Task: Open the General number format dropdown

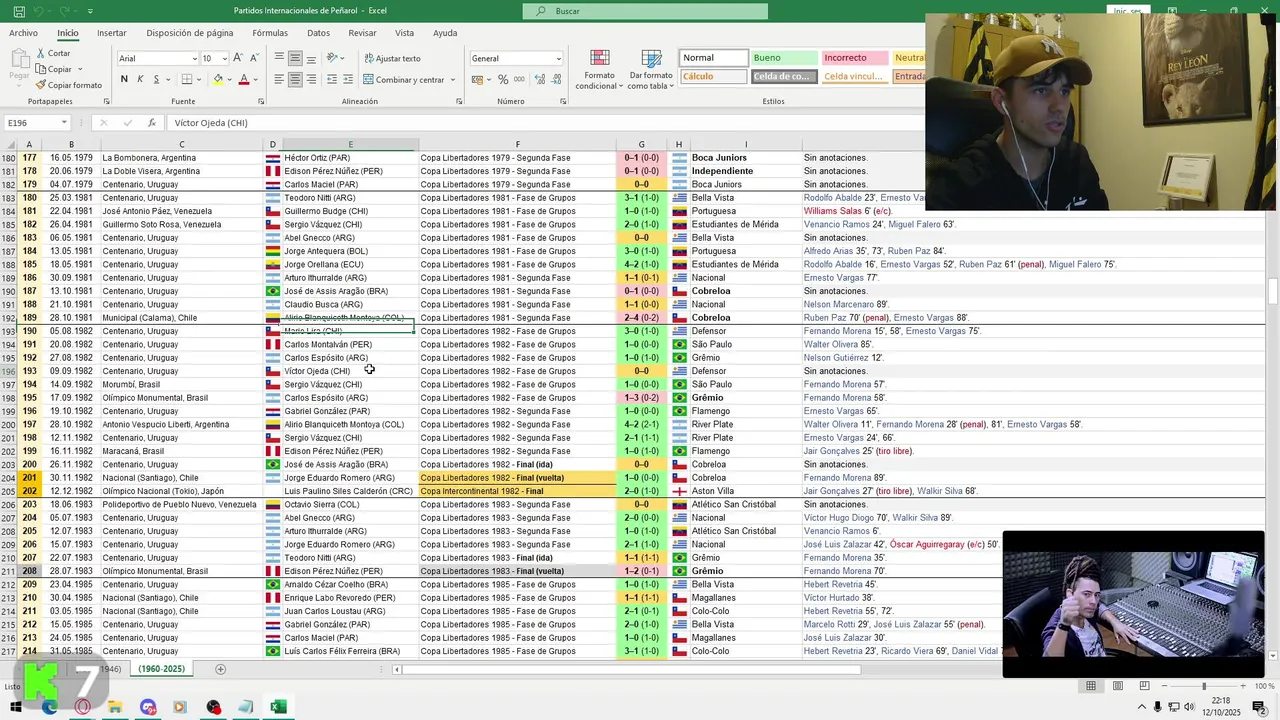Action: pyautogui.click(x=558, y=58)
